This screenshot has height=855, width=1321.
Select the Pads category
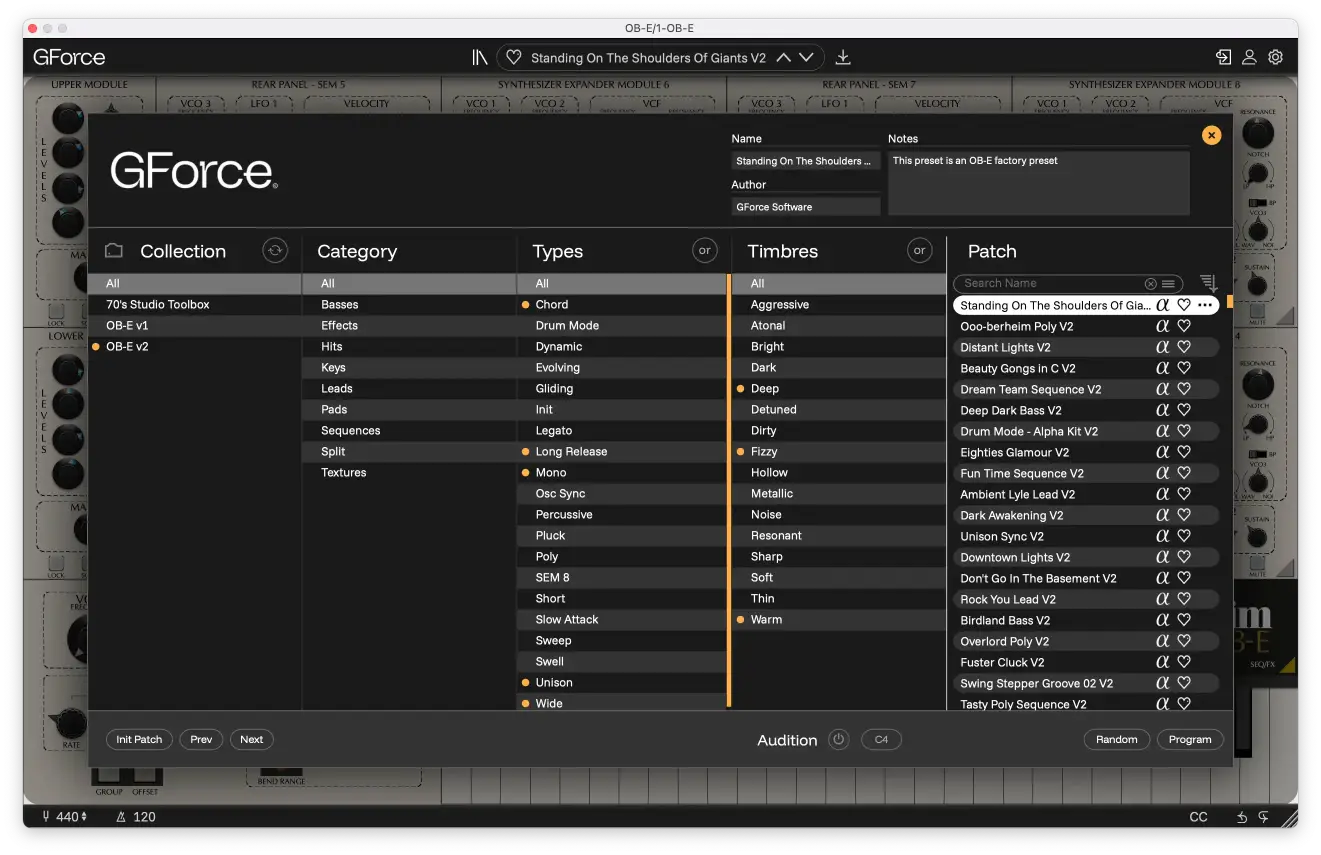pos(409,410)
